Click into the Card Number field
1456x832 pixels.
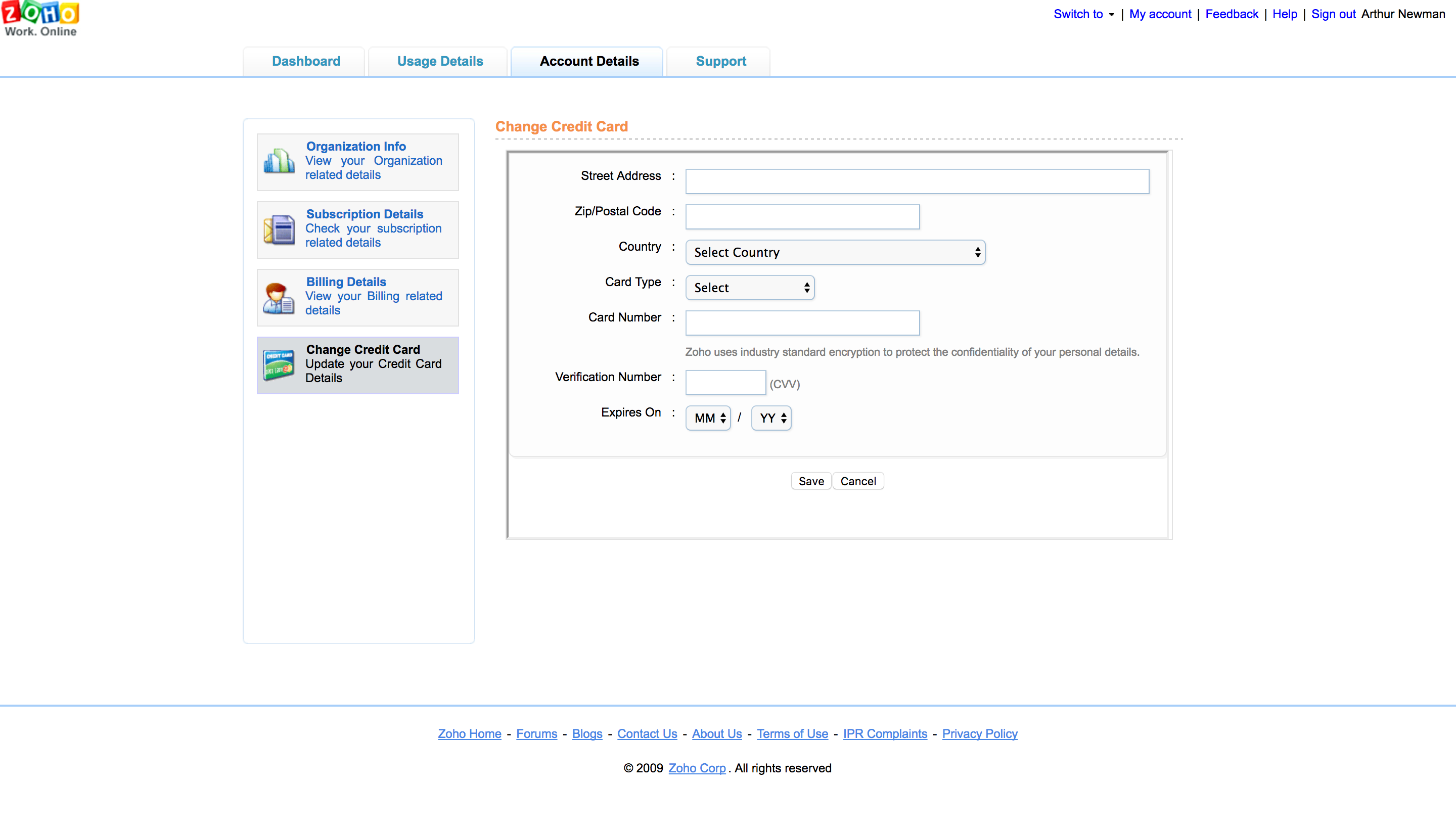[x=802, y=323]
